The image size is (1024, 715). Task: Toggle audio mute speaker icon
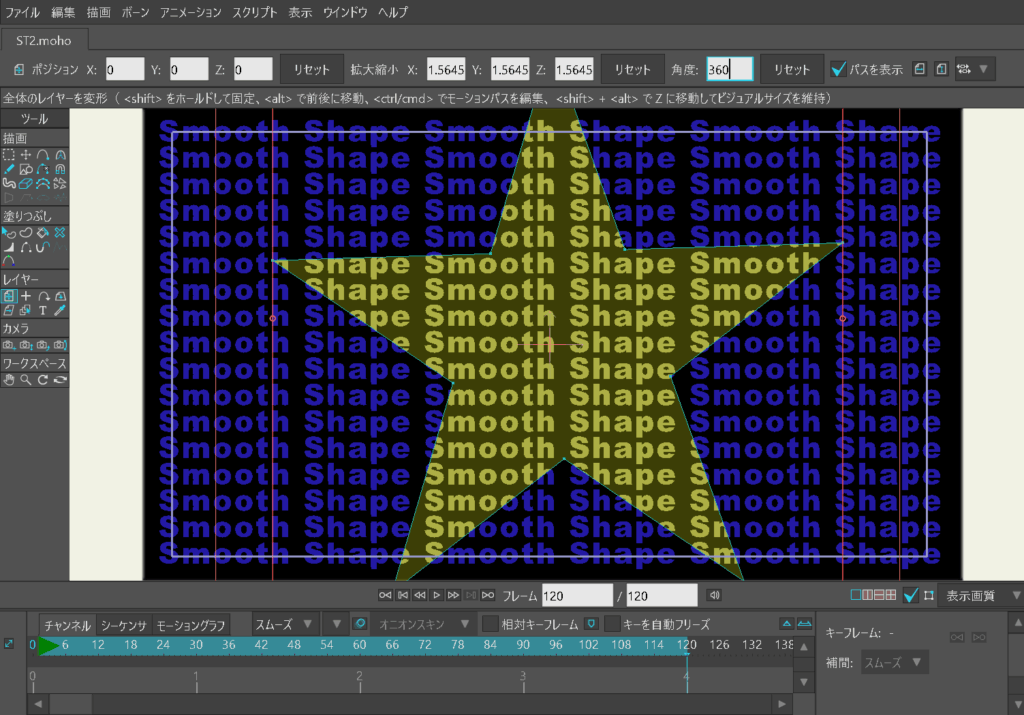715,596
